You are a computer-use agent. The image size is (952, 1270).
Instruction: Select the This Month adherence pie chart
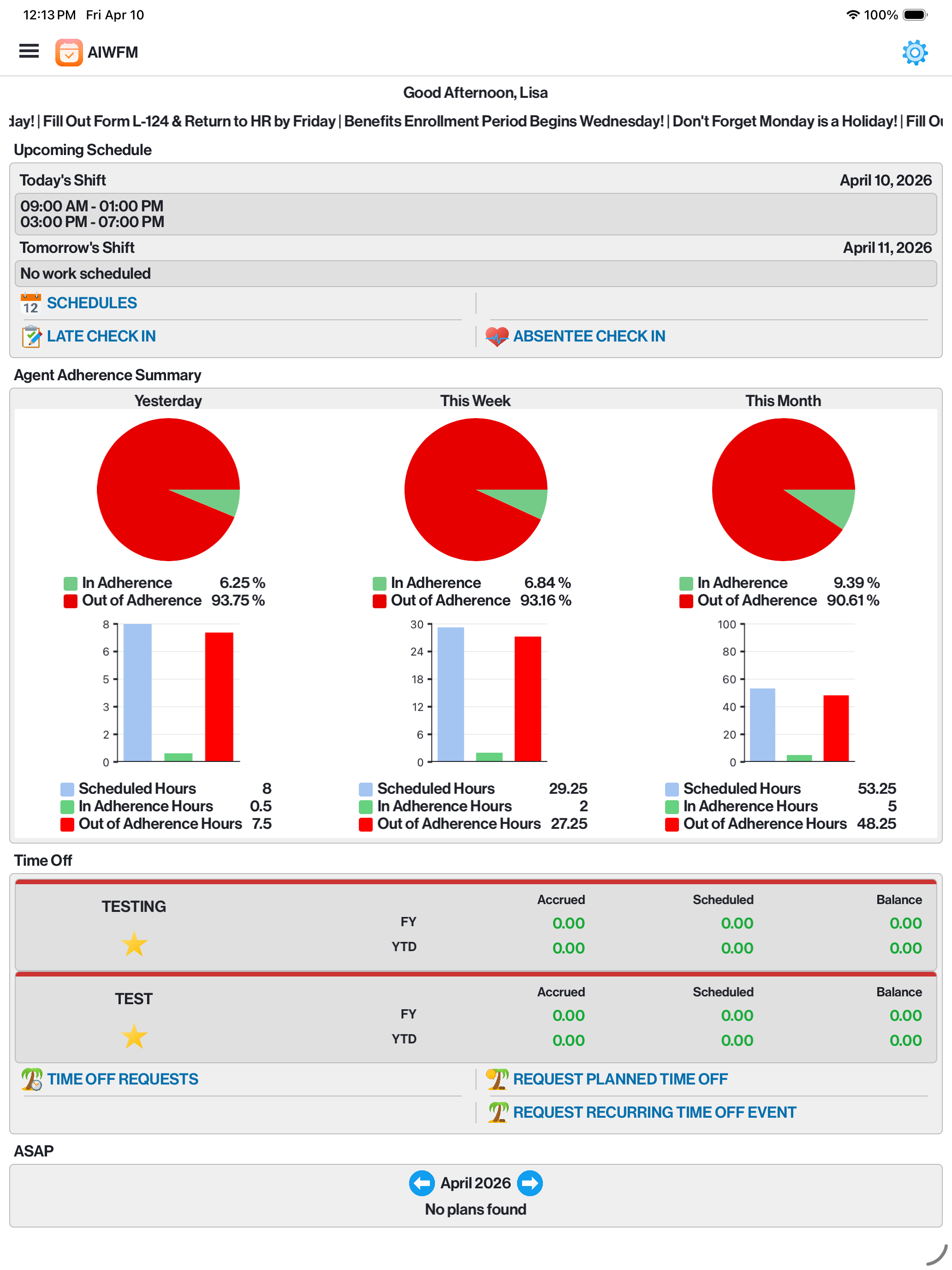783,490
